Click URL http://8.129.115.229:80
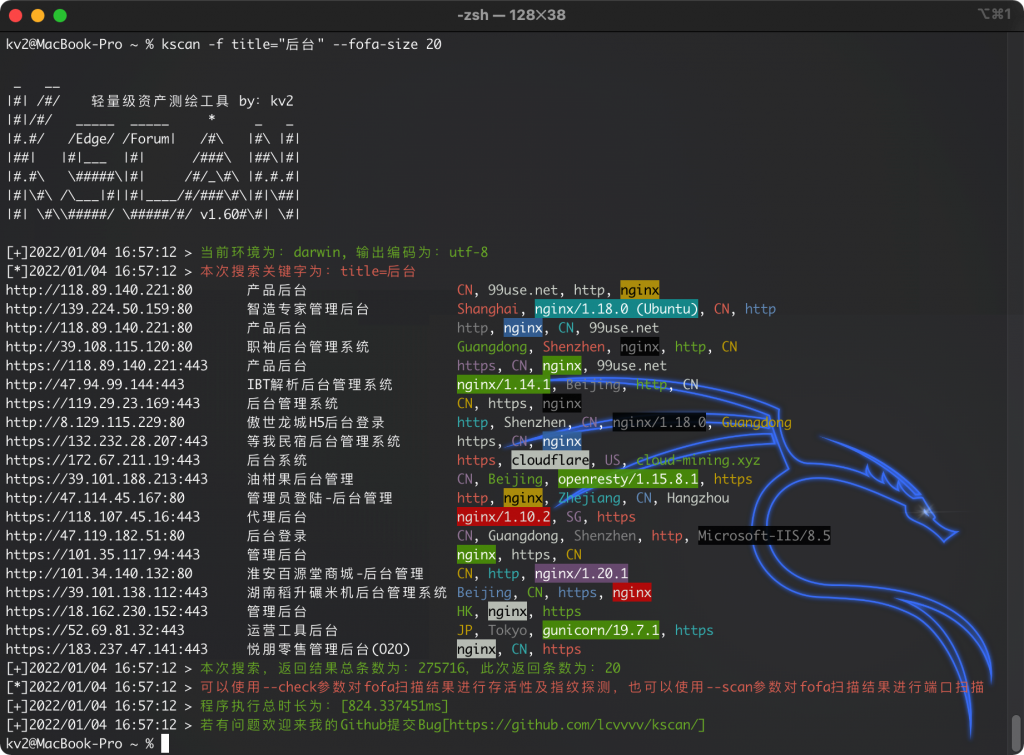 tap(95, 423)
